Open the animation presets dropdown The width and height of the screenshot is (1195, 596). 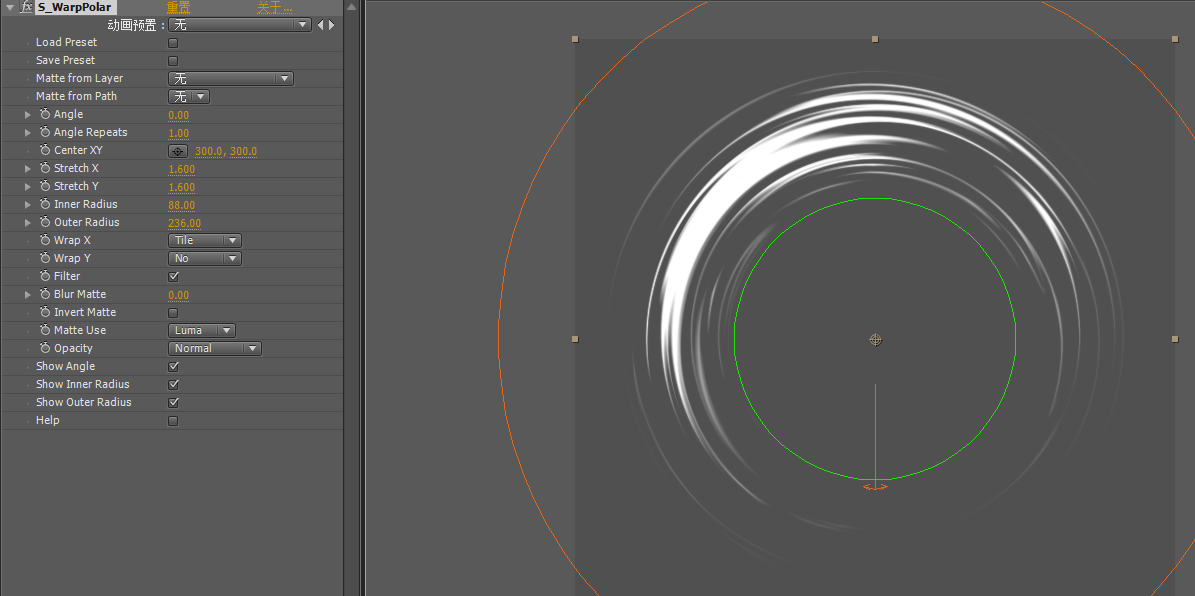pos(239,25)
